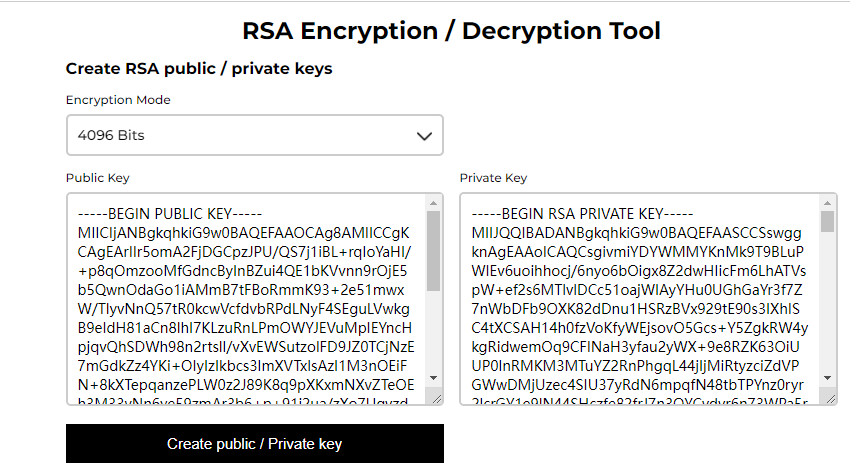Click the Public Key scrollbar down arrow
850x471 pixels.
(433, 378)
